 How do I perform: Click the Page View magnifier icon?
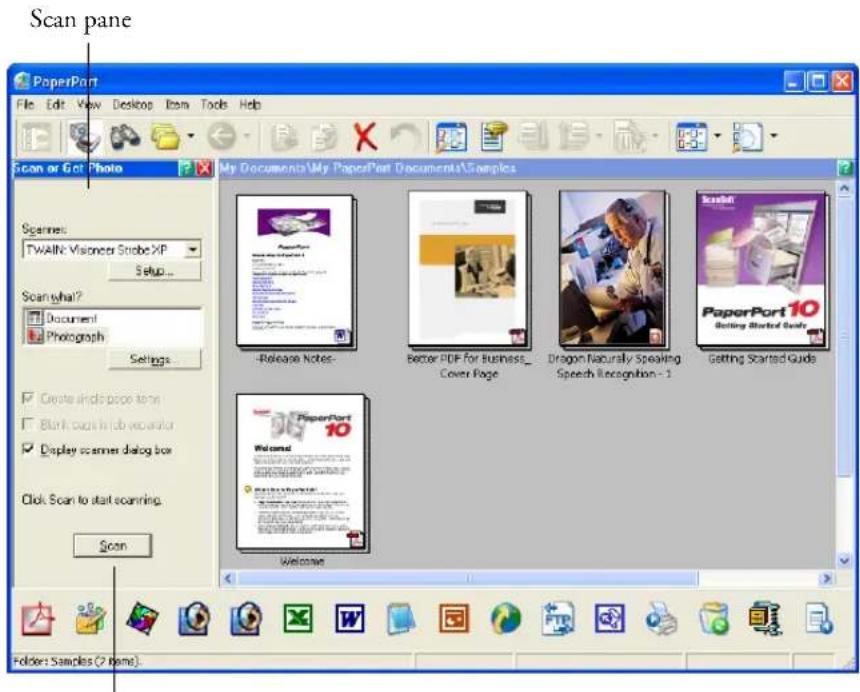coord(748,137)
